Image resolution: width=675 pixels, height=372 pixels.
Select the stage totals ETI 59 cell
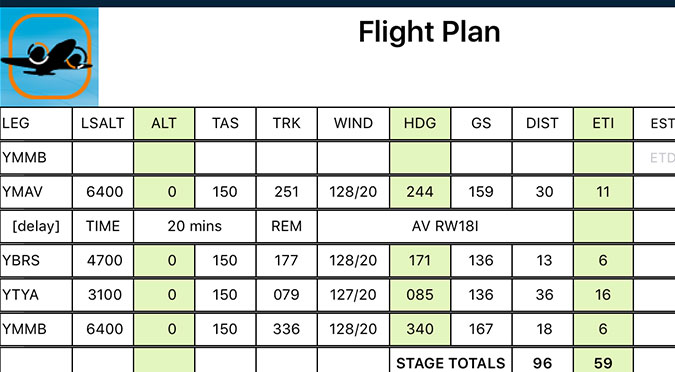point(603,360)
